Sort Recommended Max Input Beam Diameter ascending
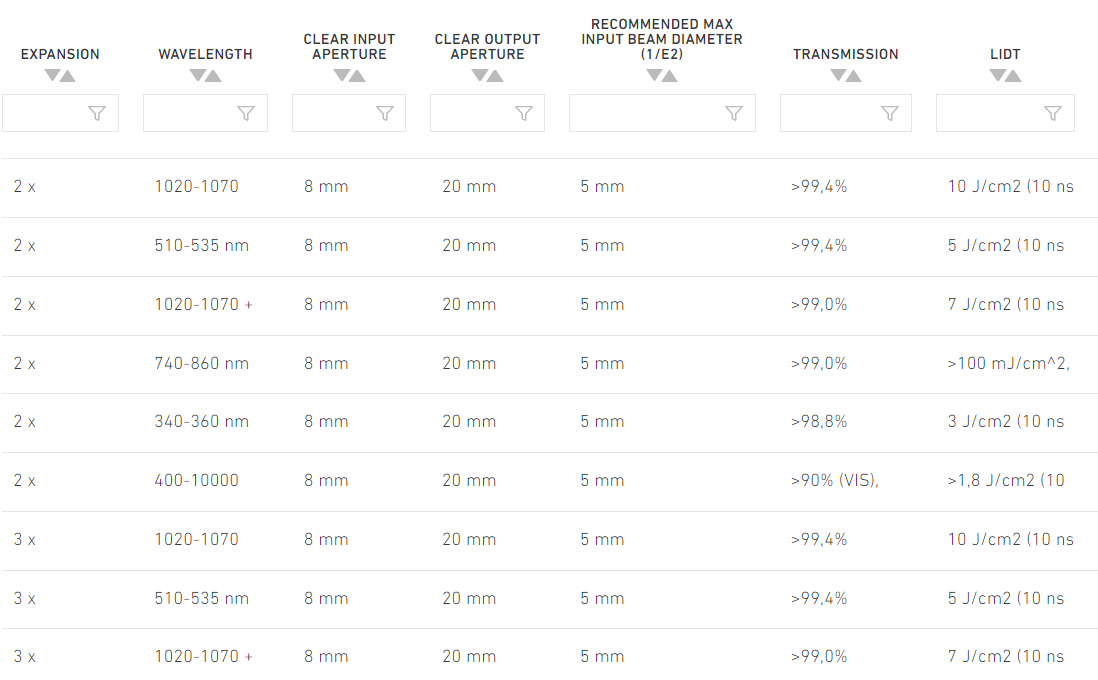Screen dimensions: 1098x680 pos(669,76)
